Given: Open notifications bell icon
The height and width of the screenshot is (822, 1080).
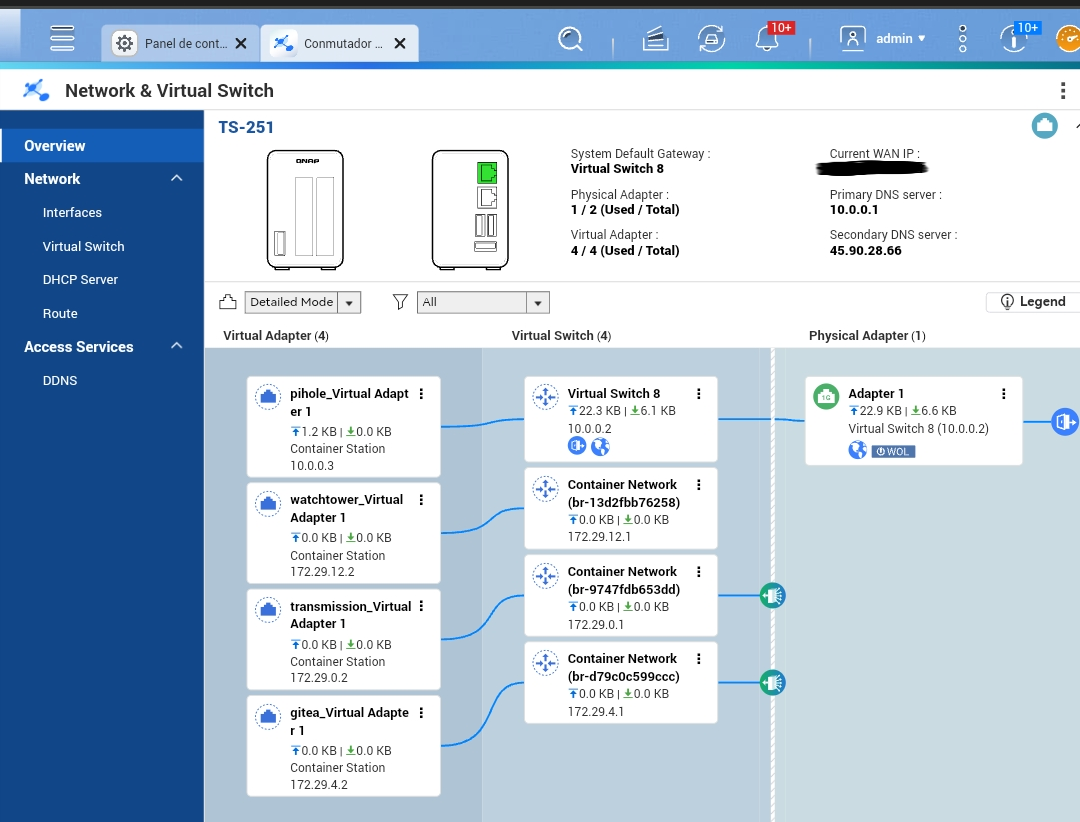Looking at the screenshot, I should point(767,39).
